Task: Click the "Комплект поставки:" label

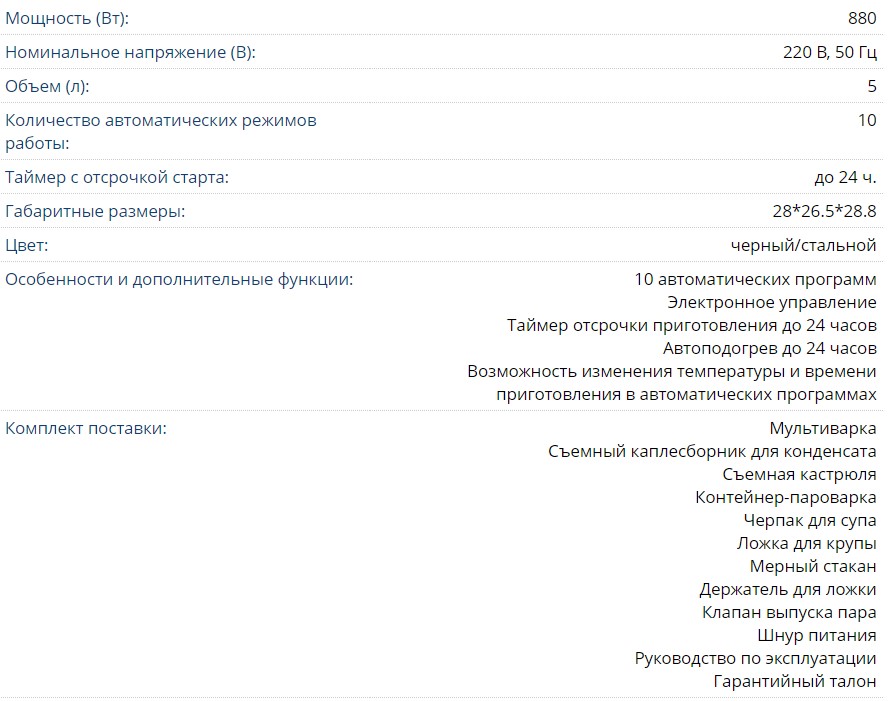Action: 86,428
